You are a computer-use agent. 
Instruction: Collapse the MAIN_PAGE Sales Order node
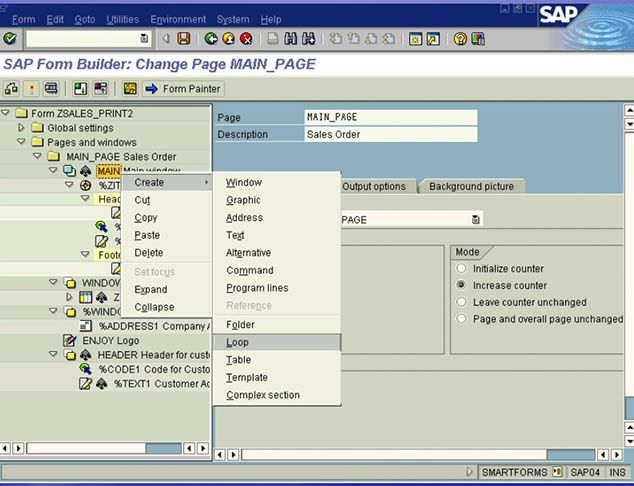coord(37,156)
